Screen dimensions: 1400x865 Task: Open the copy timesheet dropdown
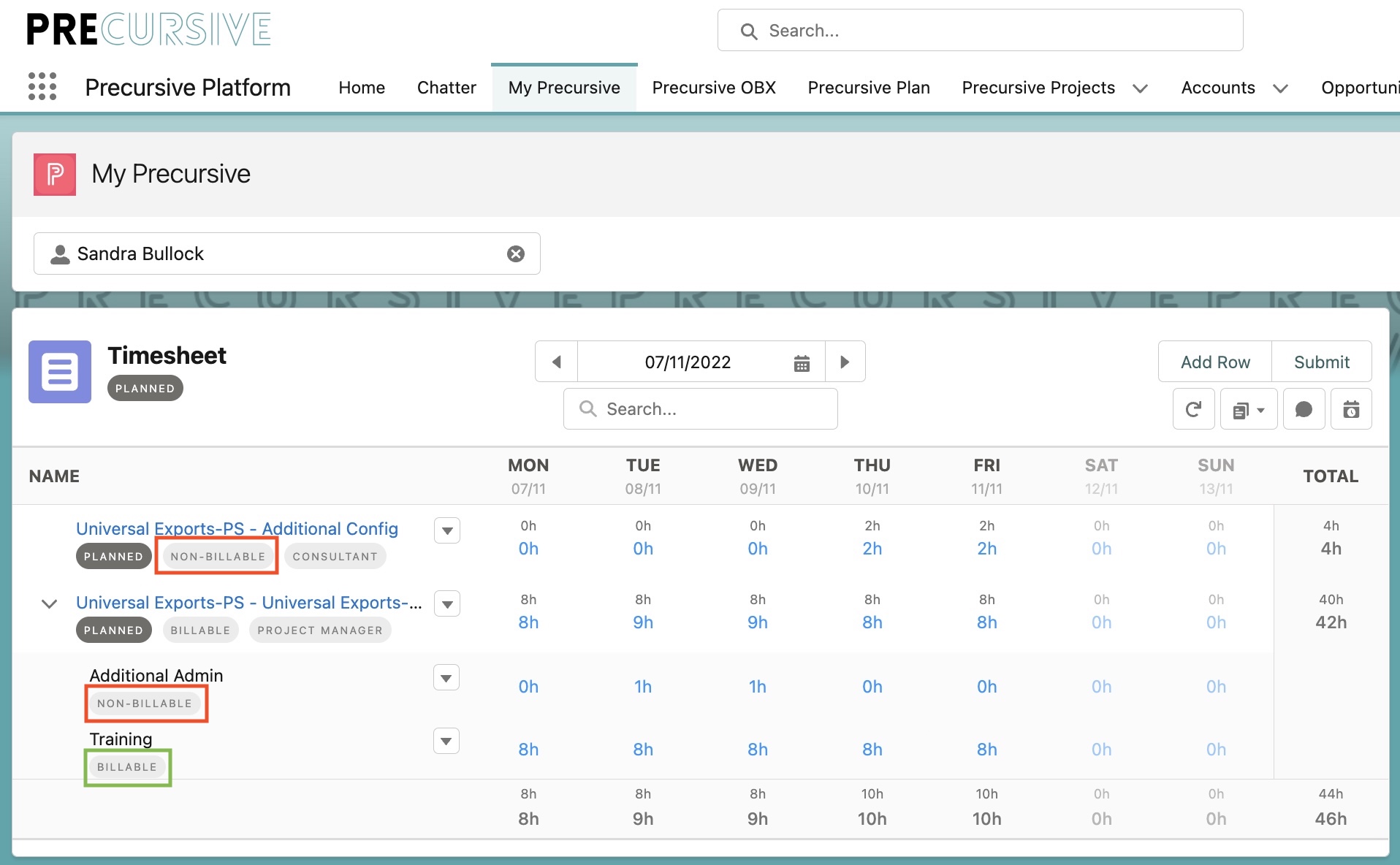coord(1249,410)
